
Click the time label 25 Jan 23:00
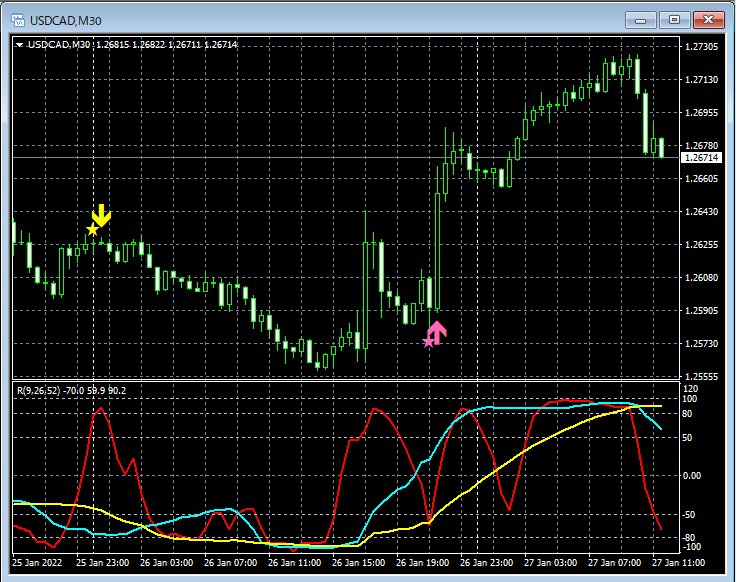pyautogui.click(x=102, y=563)
